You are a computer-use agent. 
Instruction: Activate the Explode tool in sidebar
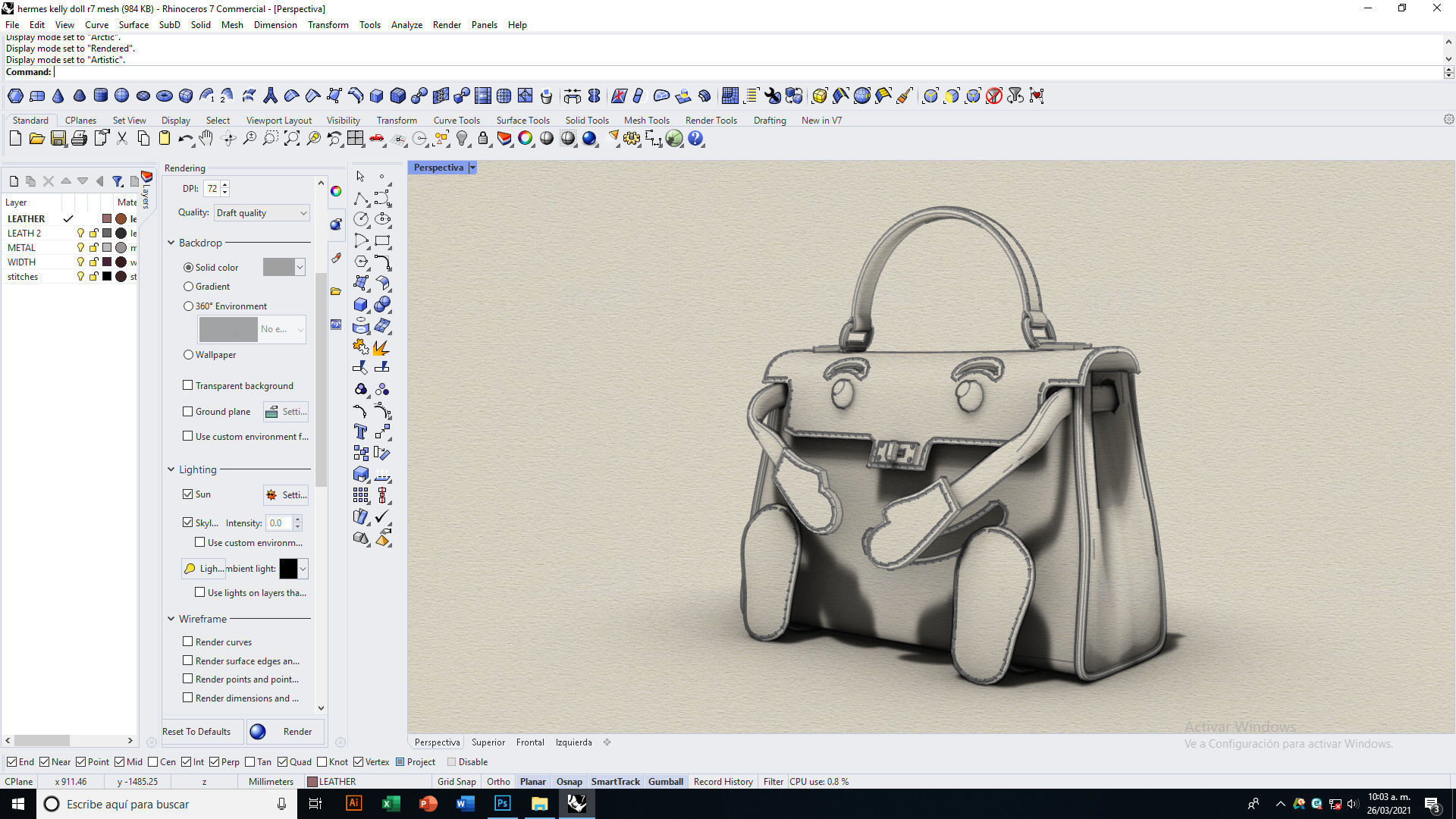pos(381,347)
